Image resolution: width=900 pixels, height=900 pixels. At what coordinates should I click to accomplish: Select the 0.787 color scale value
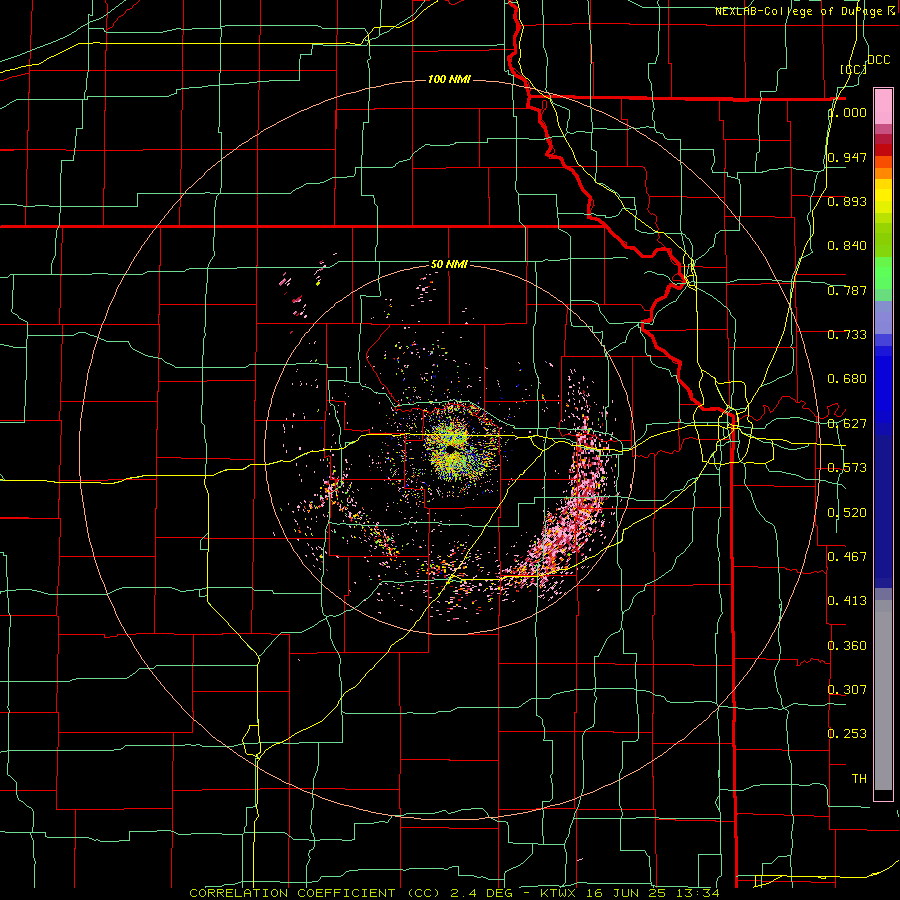point(847,290)
